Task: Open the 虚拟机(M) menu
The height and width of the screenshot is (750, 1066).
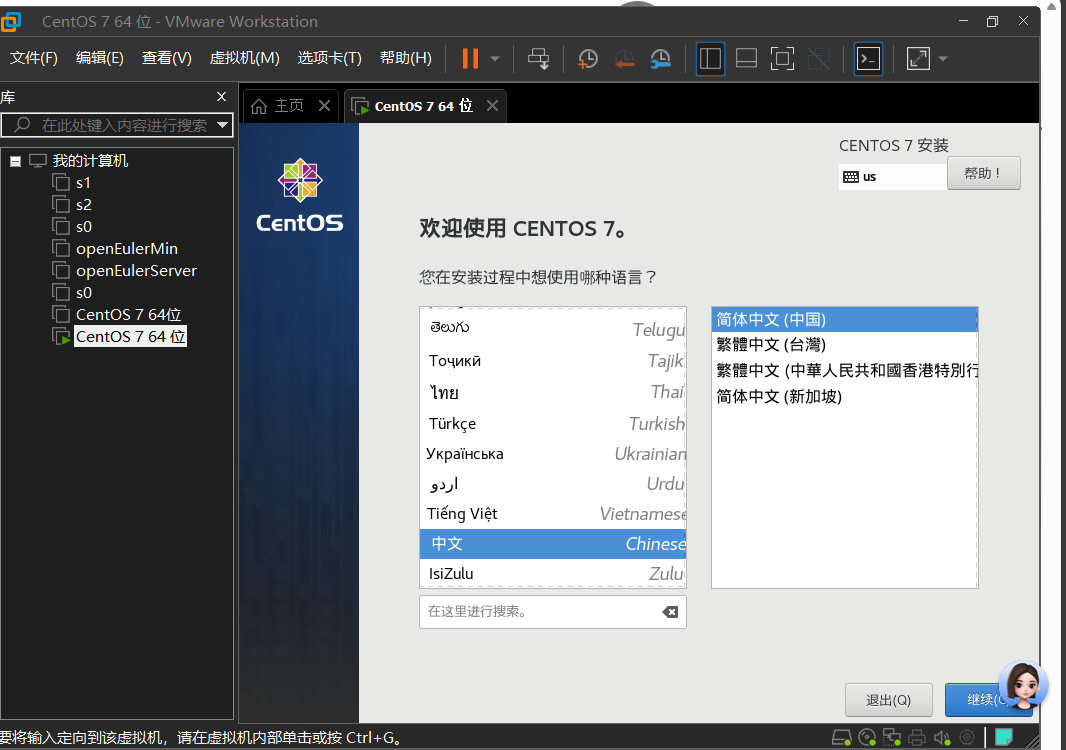Action: pos(245,58)
